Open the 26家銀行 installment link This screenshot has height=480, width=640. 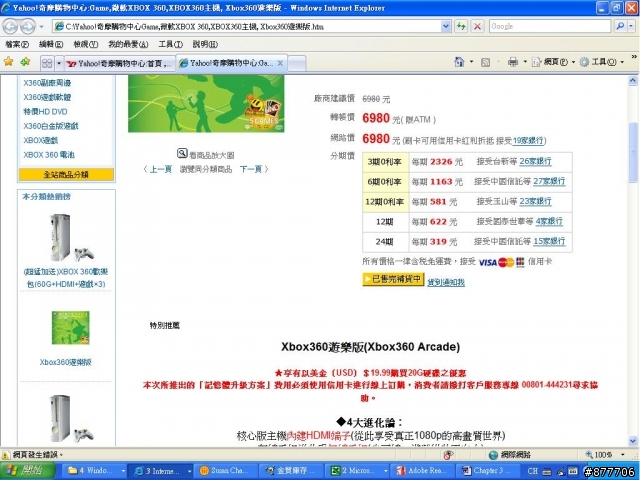(535, 161)
